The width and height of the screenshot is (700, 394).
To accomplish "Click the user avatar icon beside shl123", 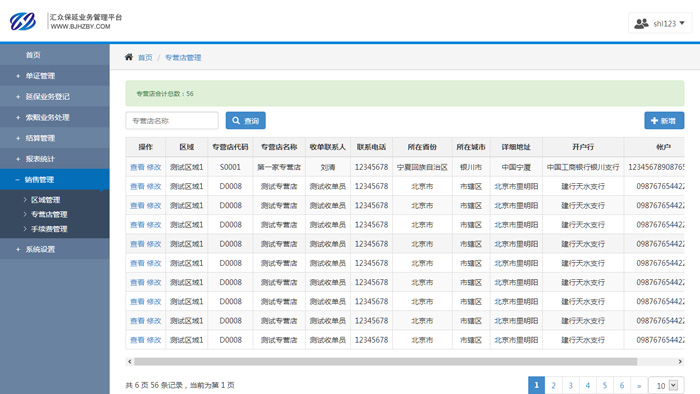I will tap(641, 23).
